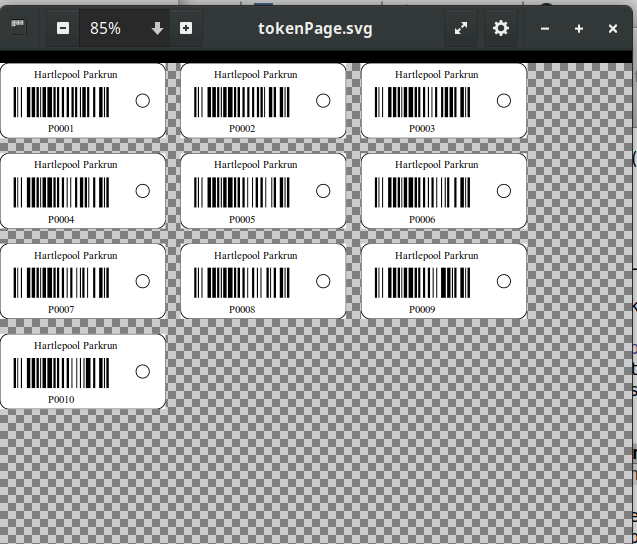Click the tokenPage.svg window title
637x544 pixels.
315,28
